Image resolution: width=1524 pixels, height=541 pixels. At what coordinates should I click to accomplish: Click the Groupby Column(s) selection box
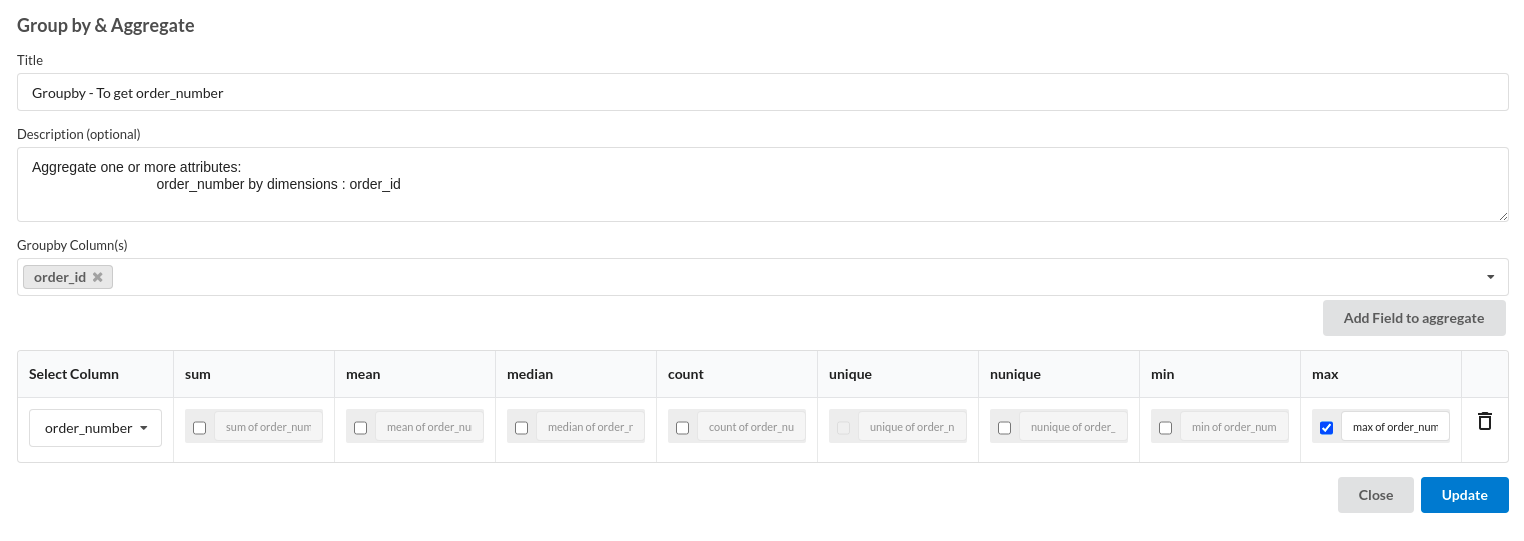(x=763, y=277)
